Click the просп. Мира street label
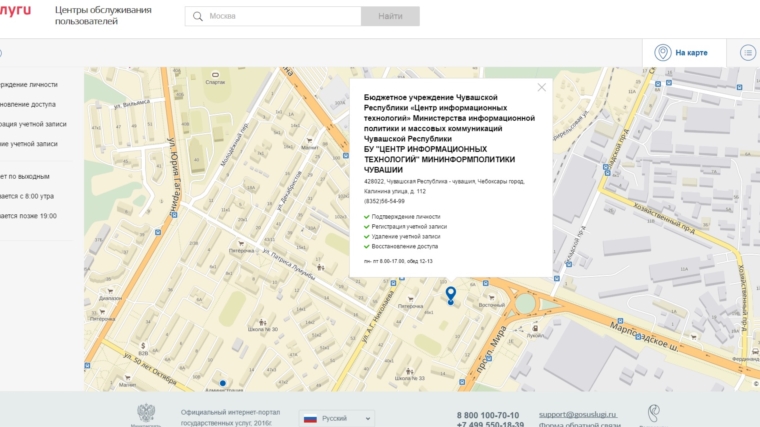The image size is (760, 427). pos(491,349)
